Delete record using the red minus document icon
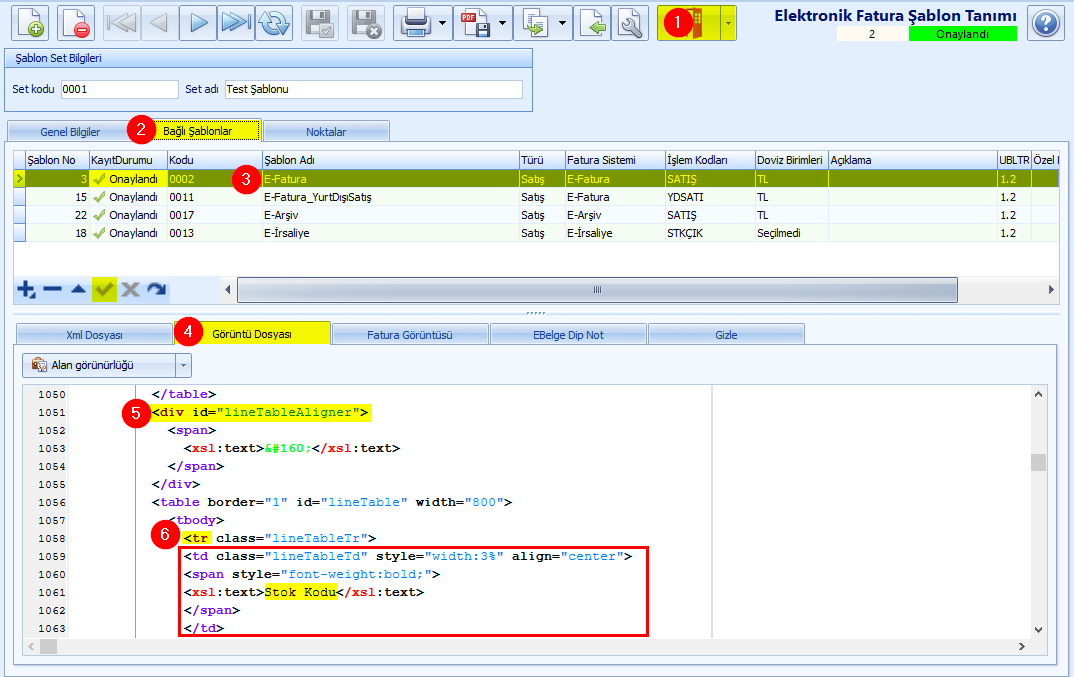 point(76,23)
